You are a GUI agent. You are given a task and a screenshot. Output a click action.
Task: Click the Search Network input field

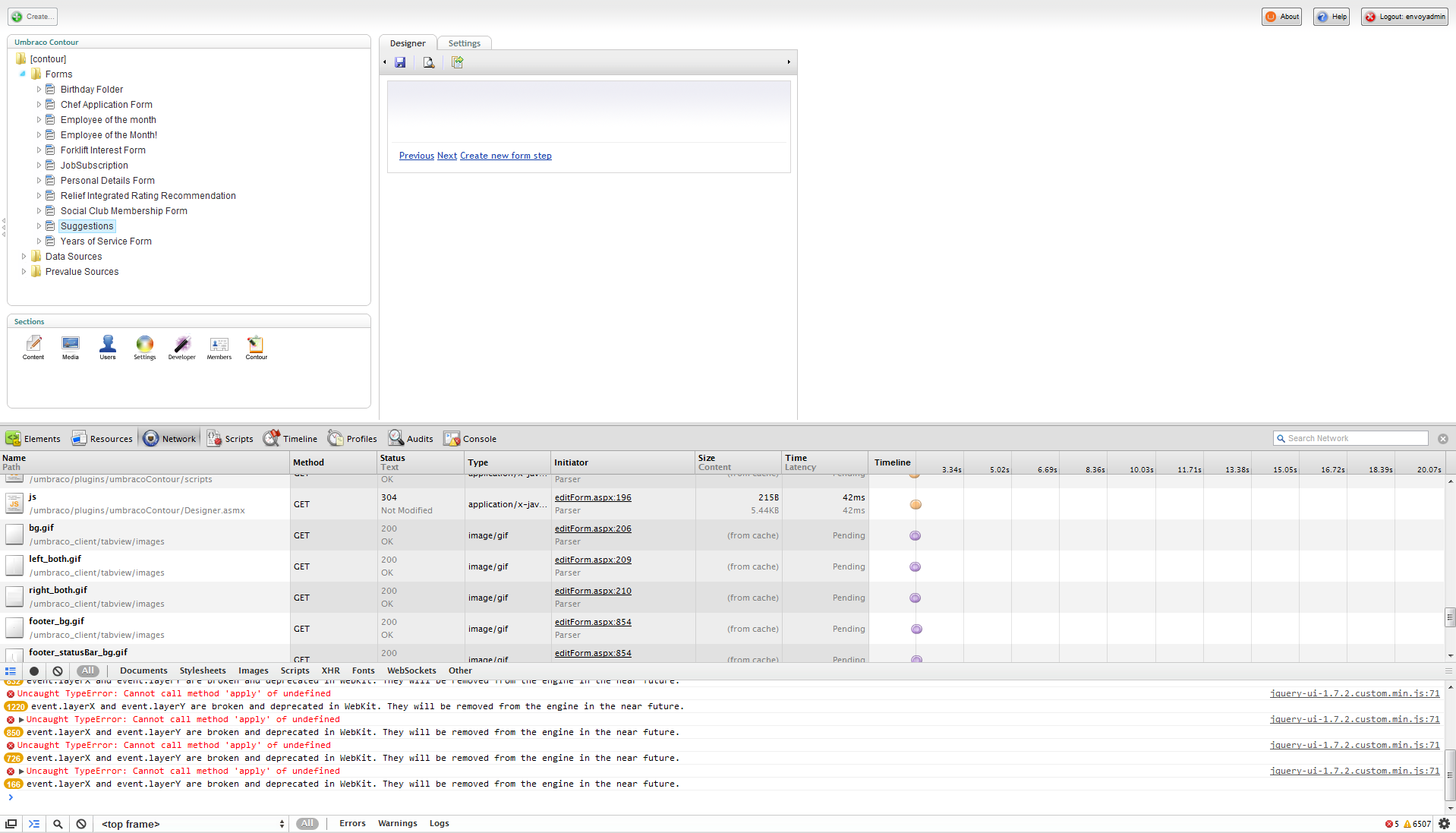pos(1355,439)
